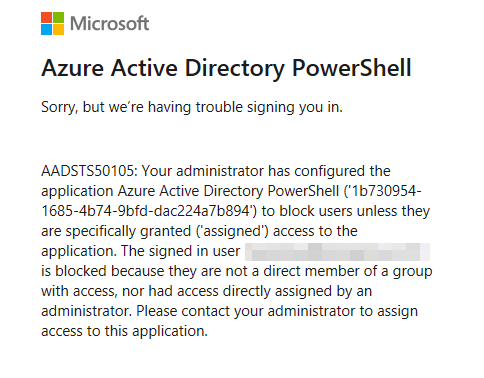Click the yellow square in Microsoft logo
Screen dimensions: 484x378
tap(58, 29)
